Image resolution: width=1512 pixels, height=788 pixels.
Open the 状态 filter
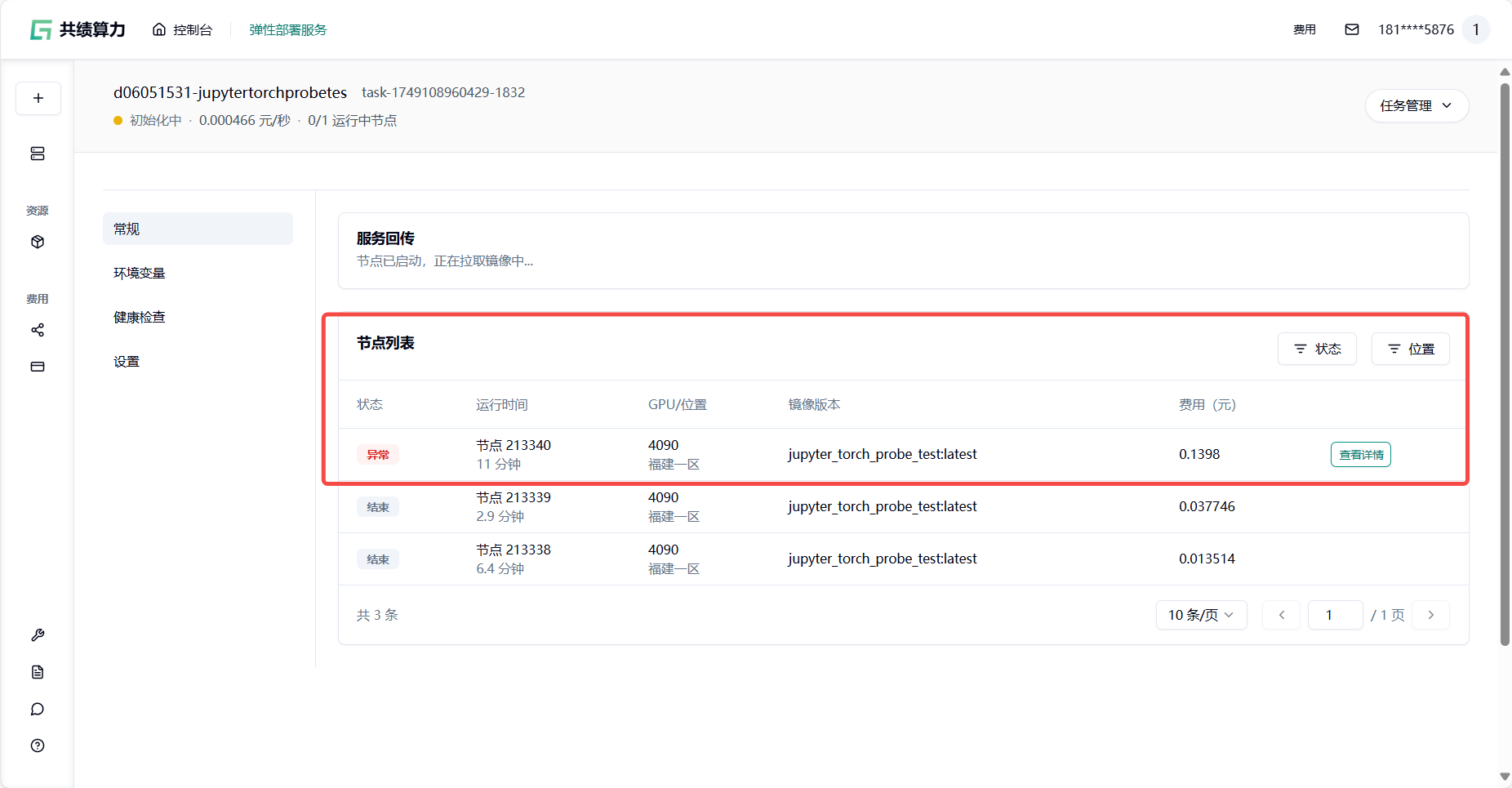[x=1317, y=349]
